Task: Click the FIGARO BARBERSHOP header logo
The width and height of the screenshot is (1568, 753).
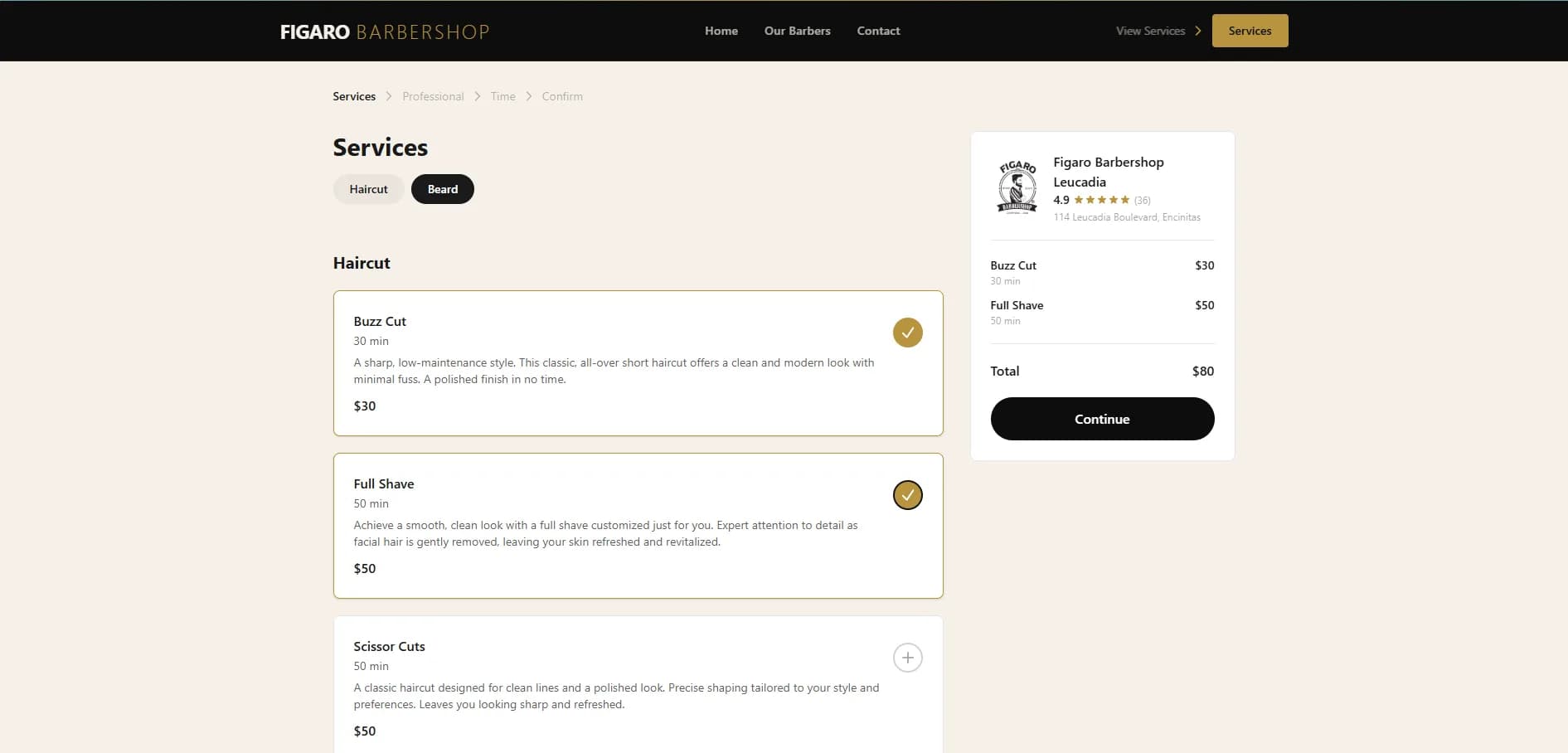Action: (385, 32)
